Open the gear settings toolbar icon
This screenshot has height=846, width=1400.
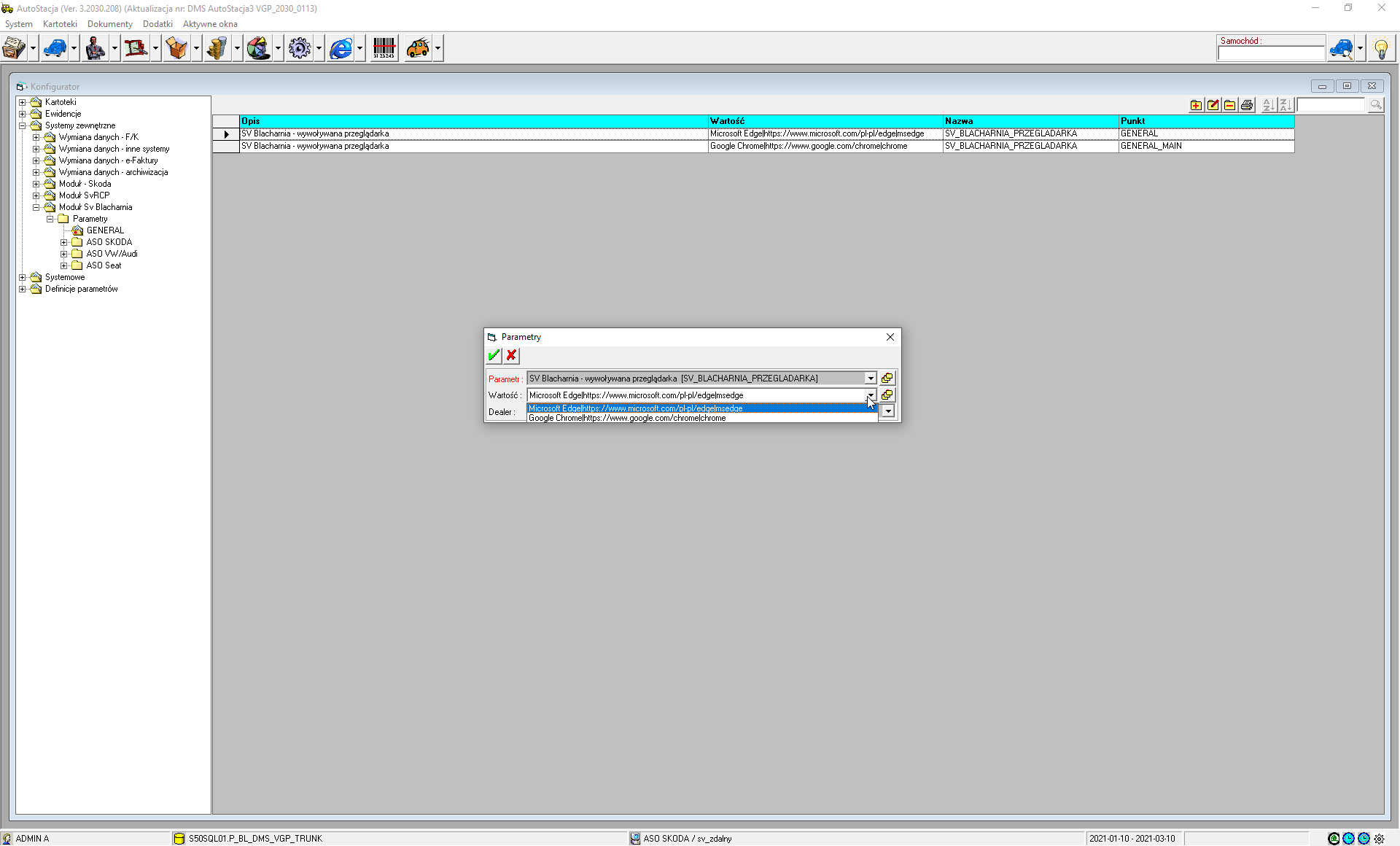pos(299,49)
